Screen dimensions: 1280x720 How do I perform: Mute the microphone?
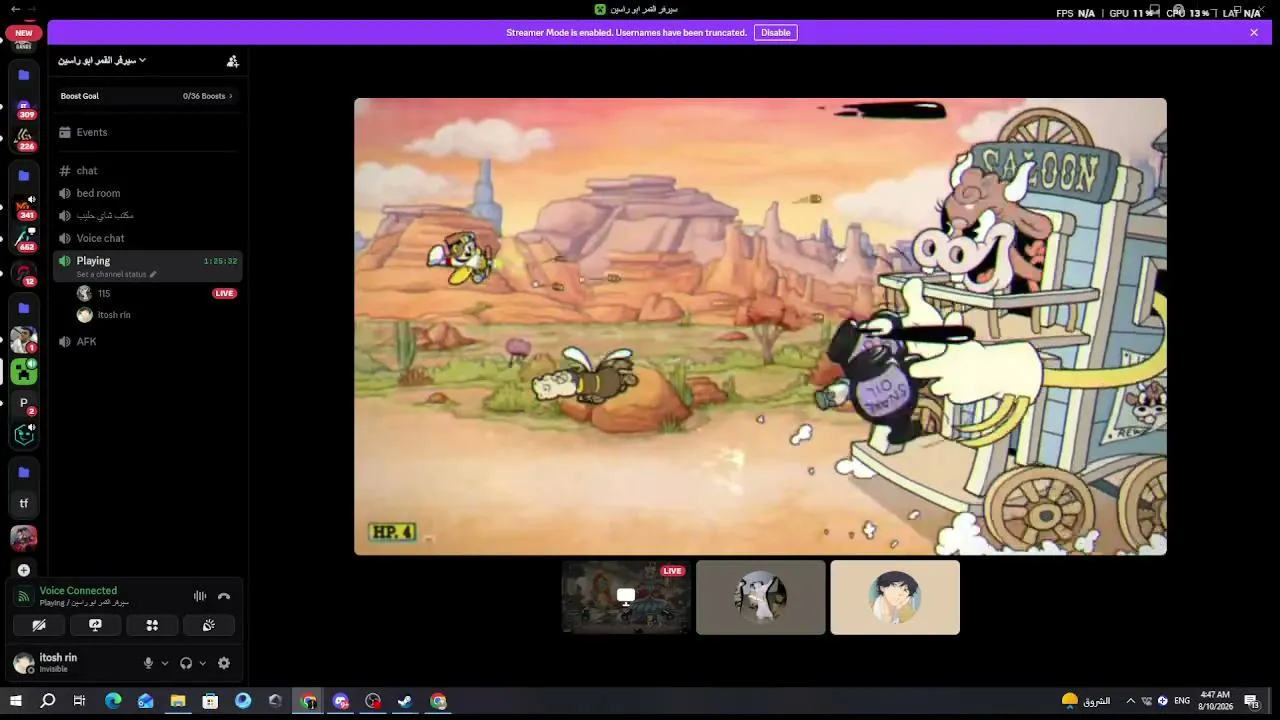point(148,663)
